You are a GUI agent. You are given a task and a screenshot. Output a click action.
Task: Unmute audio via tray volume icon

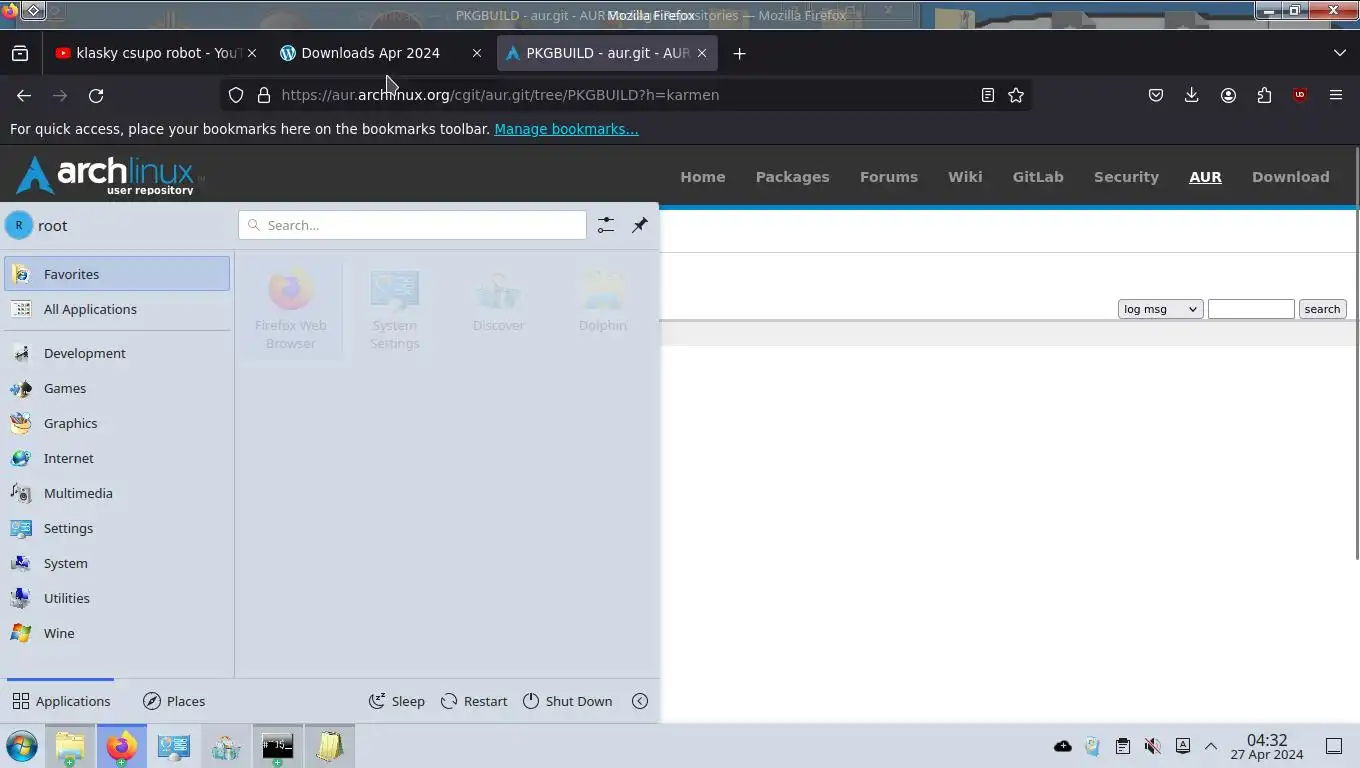coord(1153,746)
